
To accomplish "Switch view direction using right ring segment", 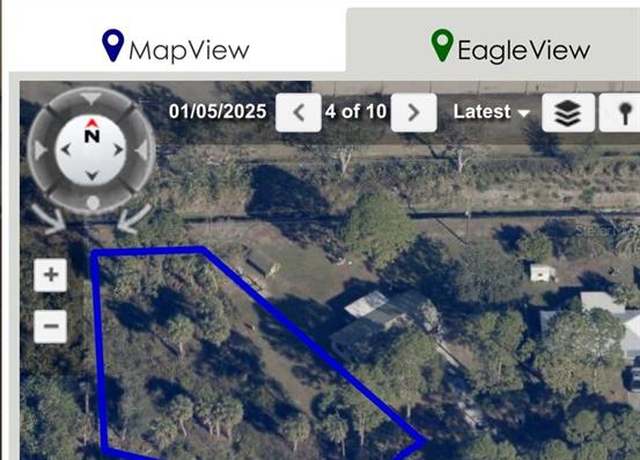I will (x=141, y=150).
